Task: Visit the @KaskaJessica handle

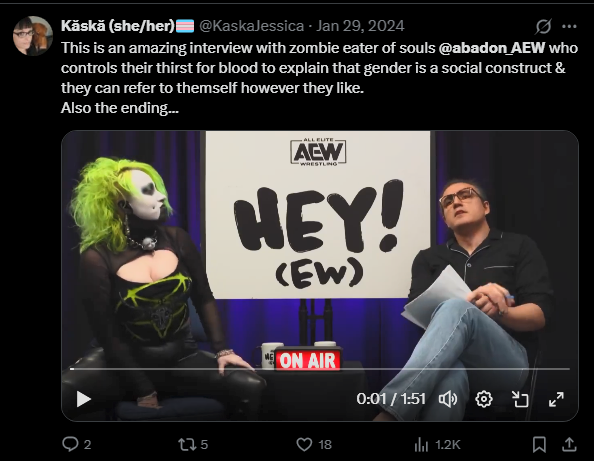Action: coord(252,26)
